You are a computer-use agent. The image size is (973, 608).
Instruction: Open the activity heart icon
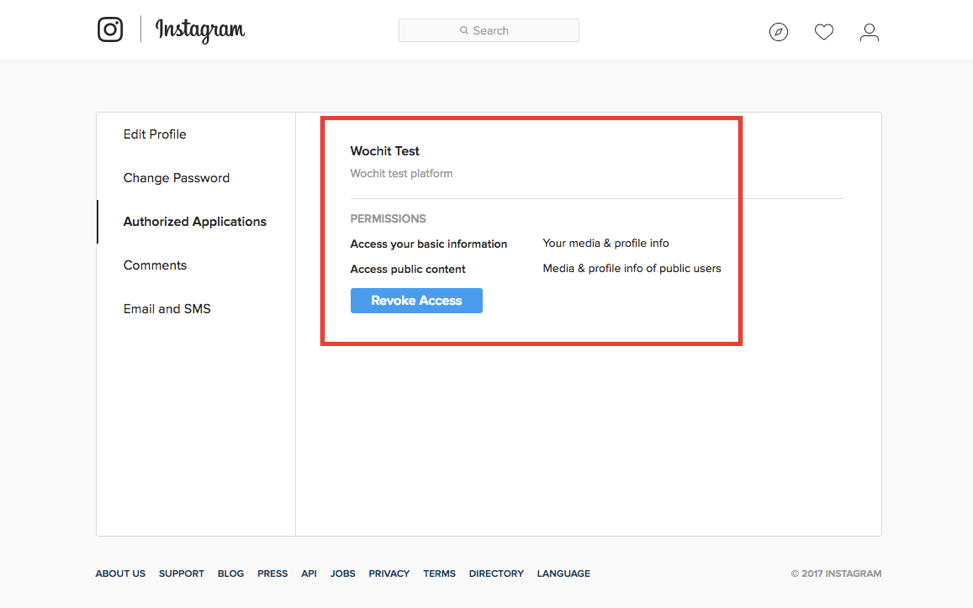pos(824,32)
